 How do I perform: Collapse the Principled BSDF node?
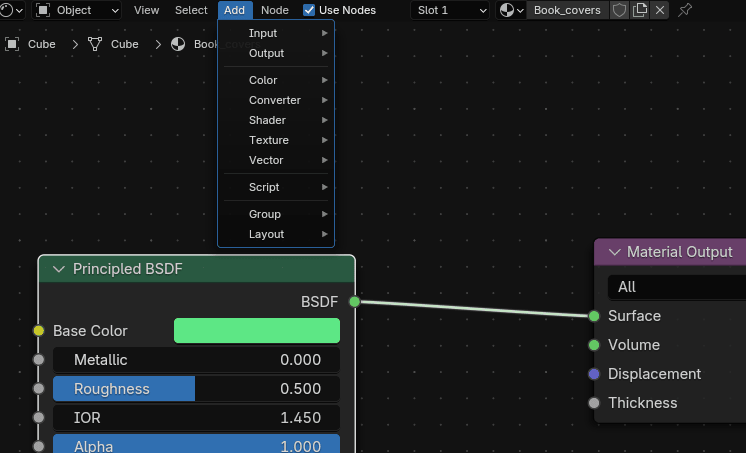pos(58,269)
